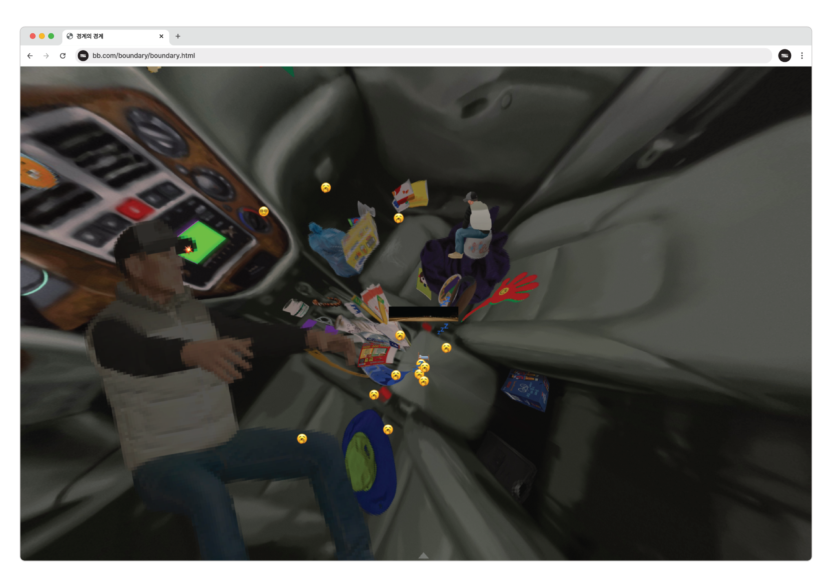Select the small seated figure on purple cloth

point(473,227)
